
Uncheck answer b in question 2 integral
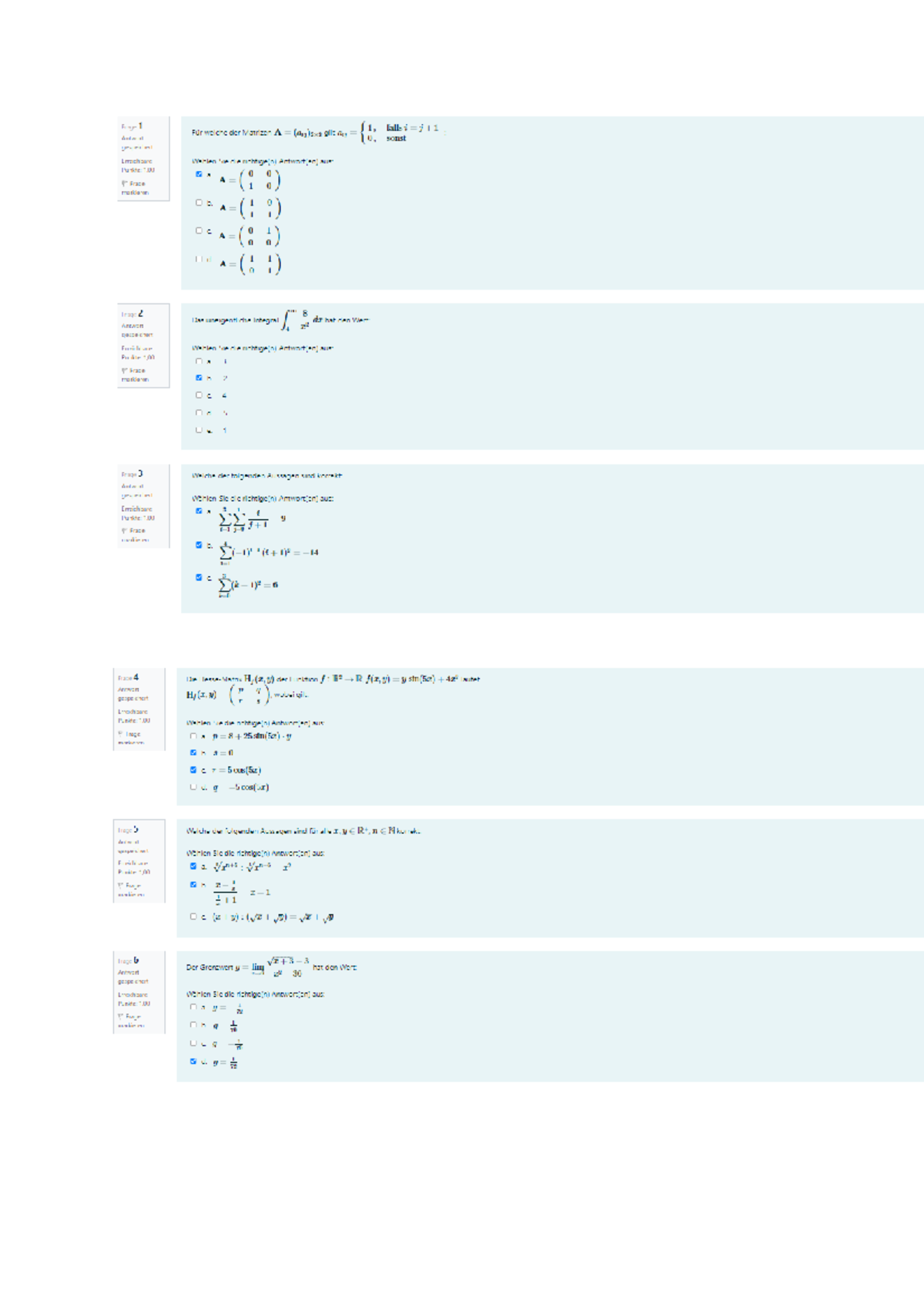pos(199,377)
